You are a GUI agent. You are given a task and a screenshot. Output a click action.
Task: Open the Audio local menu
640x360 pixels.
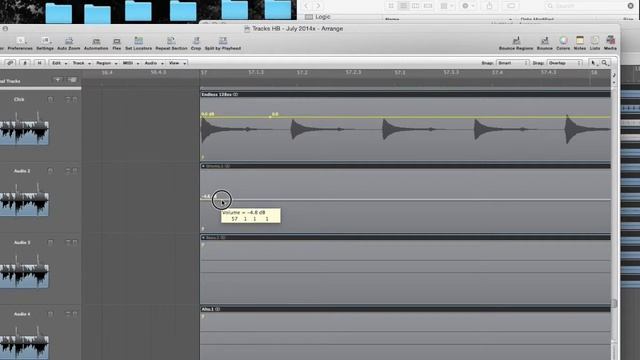(x=153, y=63)
